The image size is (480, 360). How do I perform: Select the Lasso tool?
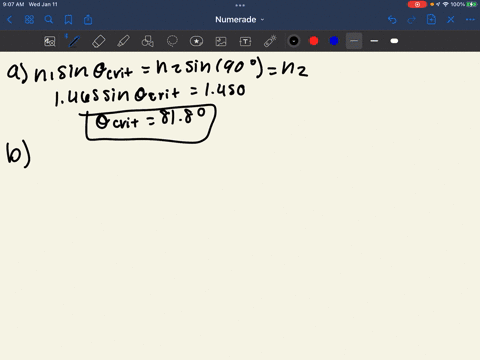(172, 41)
